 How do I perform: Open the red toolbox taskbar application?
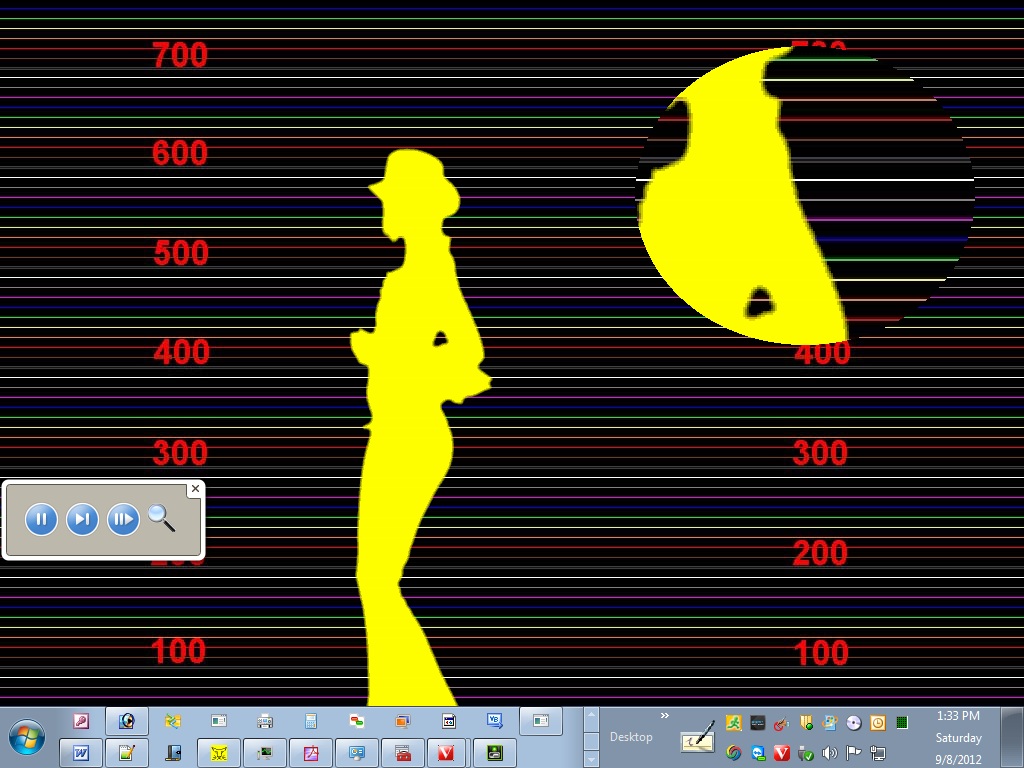(403, 752)
